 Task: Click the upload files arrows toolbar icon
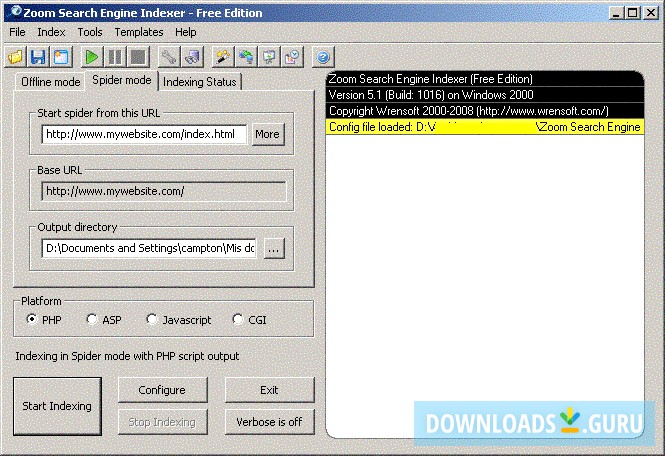(246, 57)
